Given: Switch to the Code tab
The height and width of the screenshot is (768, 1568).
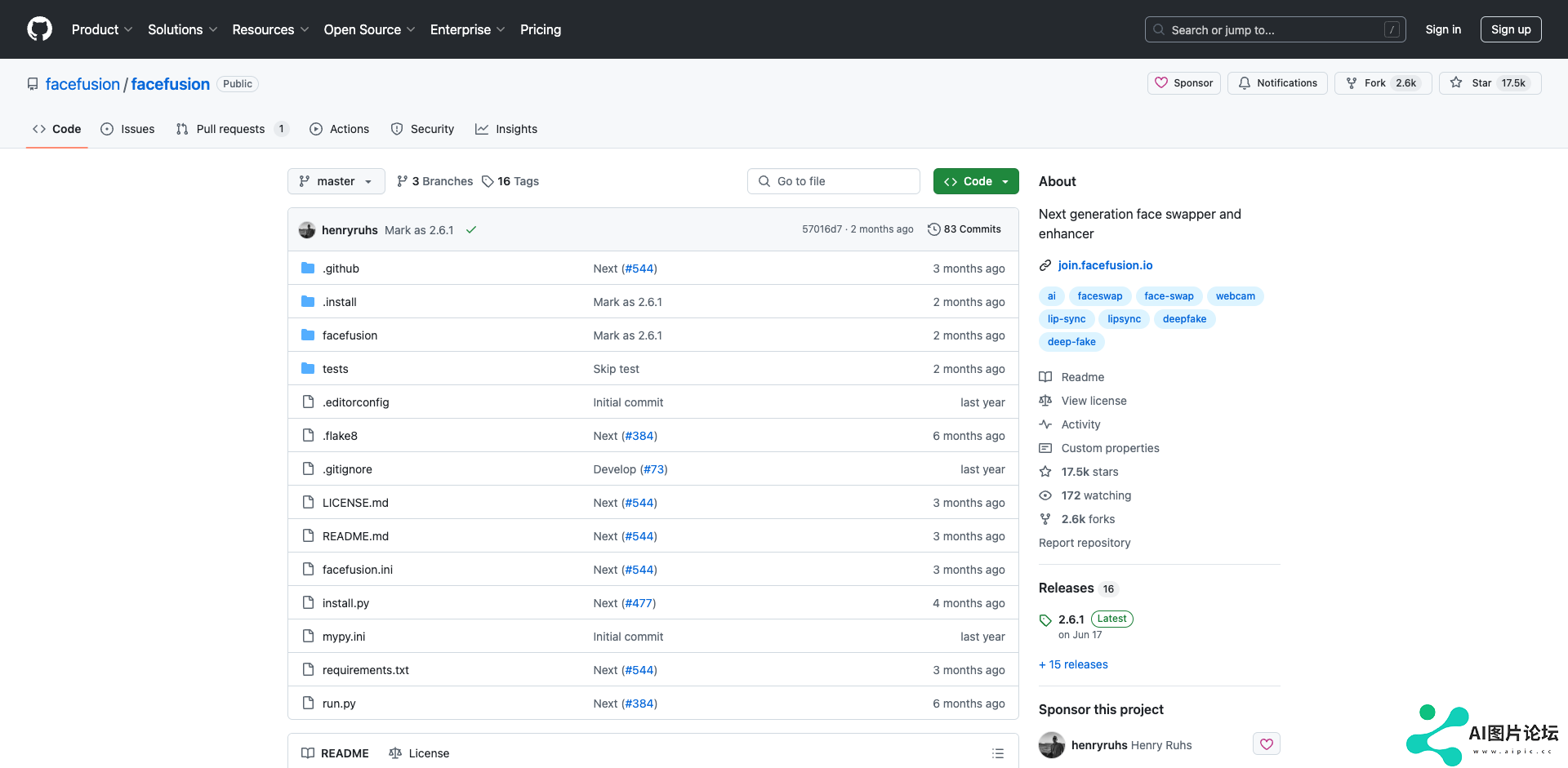Looking at the screenshot, I should [57, 129].
